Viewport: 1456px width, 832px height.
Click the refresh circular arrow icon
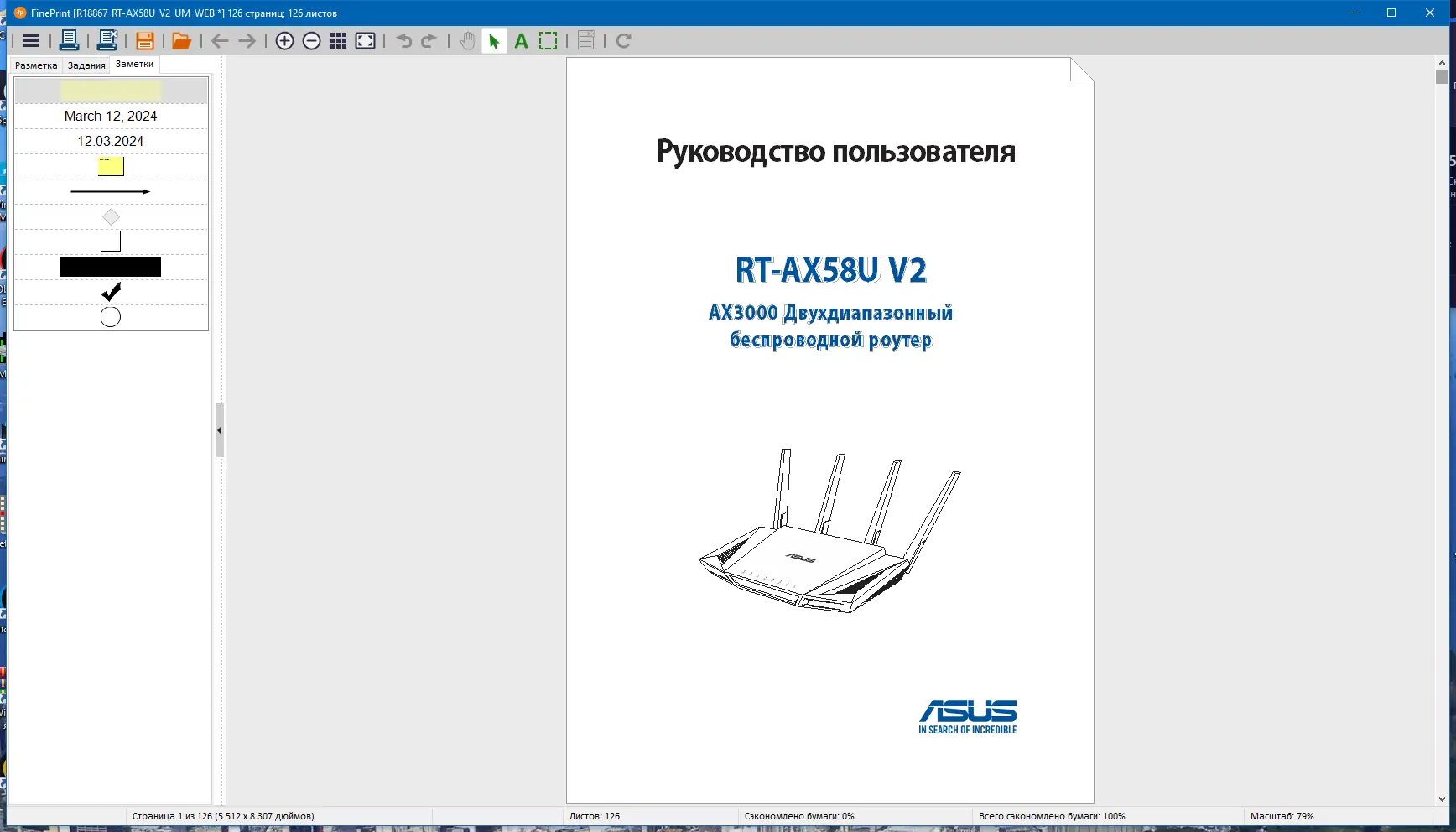click(x=623, y=41)
